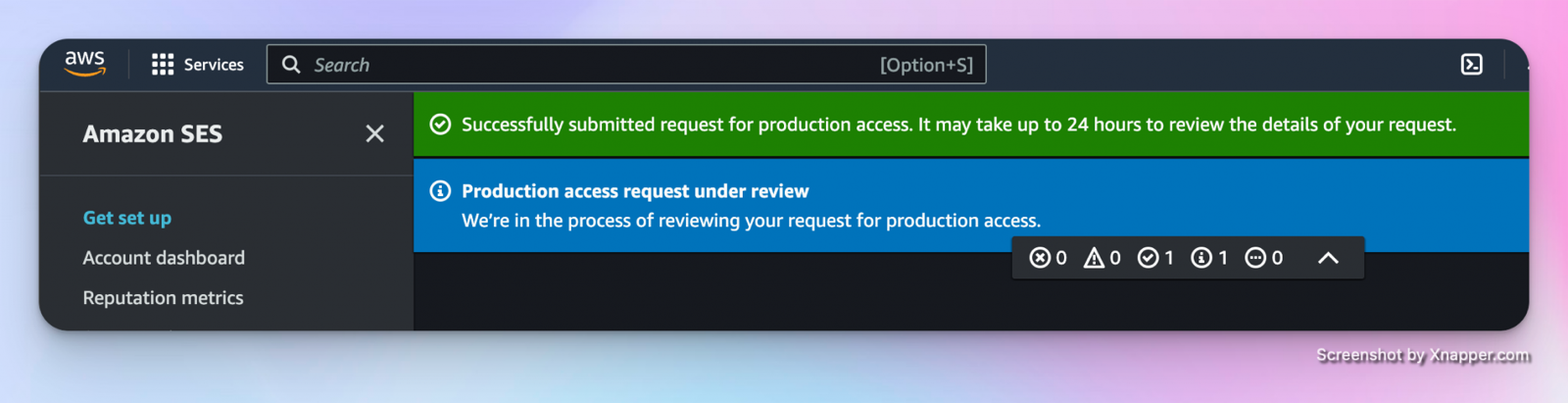Filter notifications by error count icon
Image resolution: width=1568 pixels, height=403 pixels.
click(x=1040, y=258)
